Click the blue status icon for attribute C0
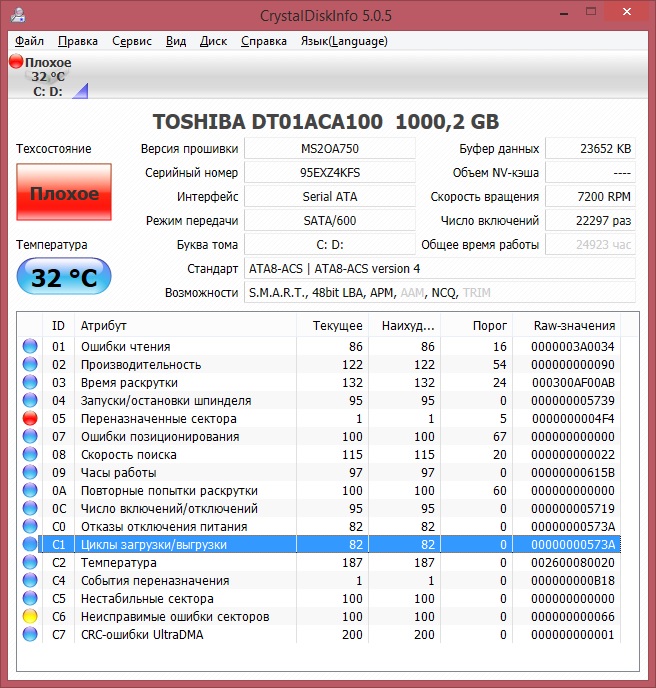Image resolution: width=656 pixels, height=688 pixels. [x=30, y=526]
